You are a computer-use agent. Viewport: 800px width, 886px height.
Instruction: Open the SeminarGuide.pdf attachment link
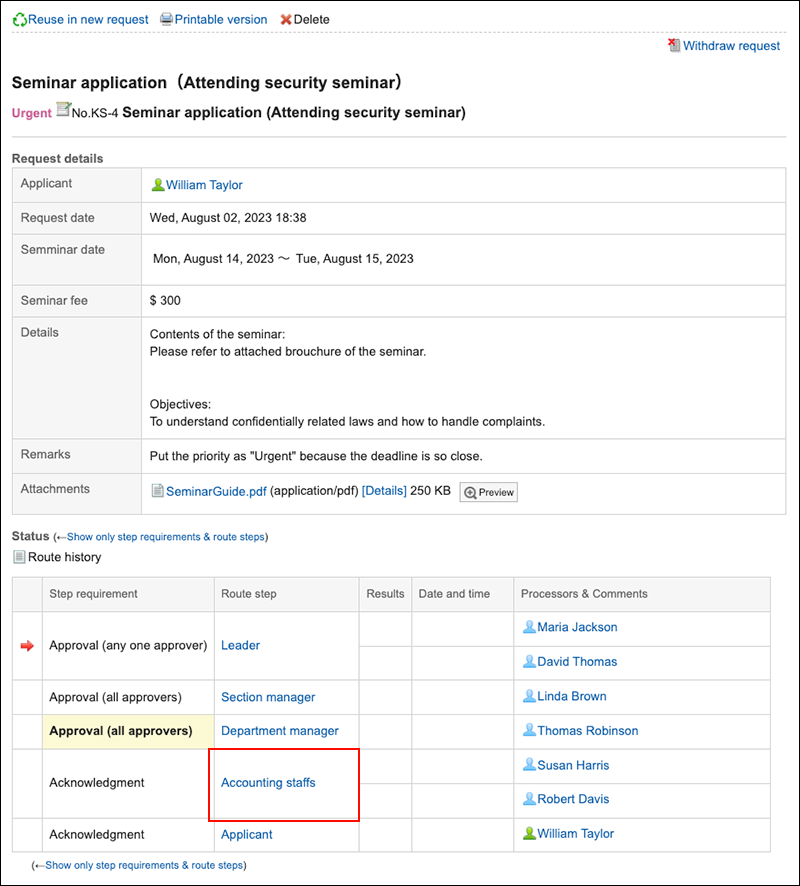point(216,491)
